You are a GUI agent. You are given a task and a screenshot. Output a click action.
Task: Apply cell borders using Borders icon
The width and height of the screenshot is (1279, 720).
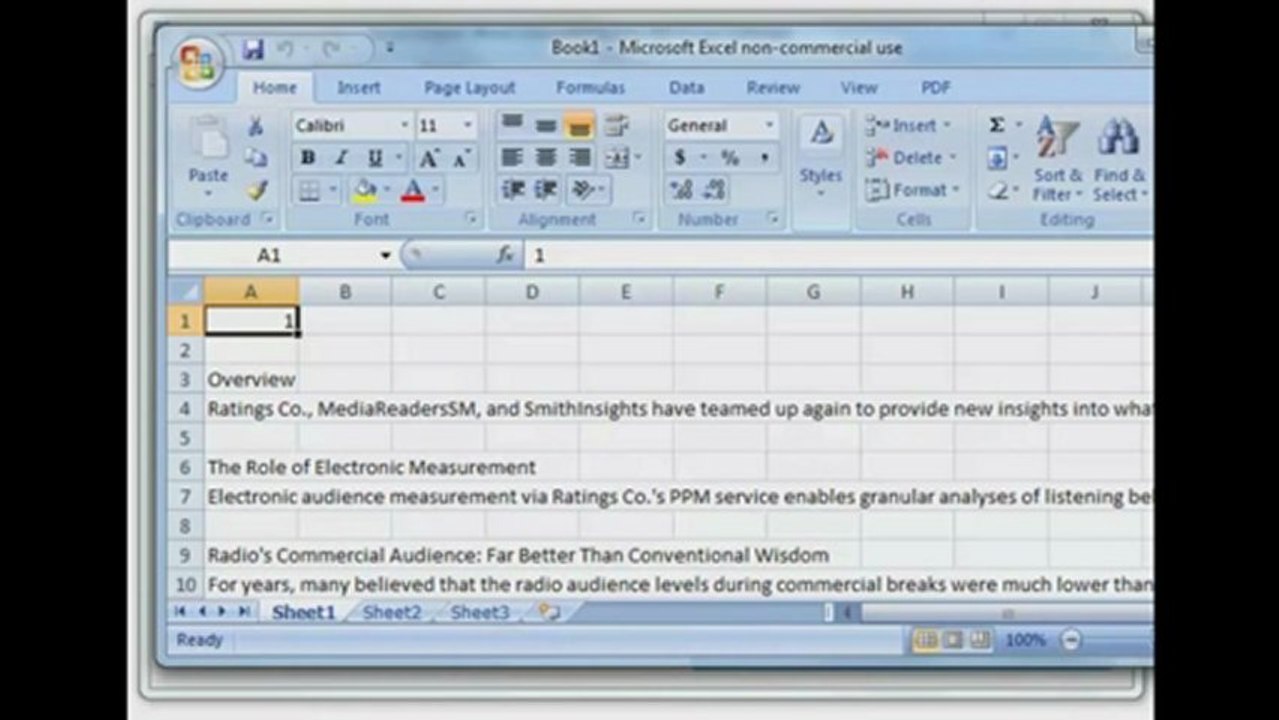pyautogui.click(x=310, y=190)
